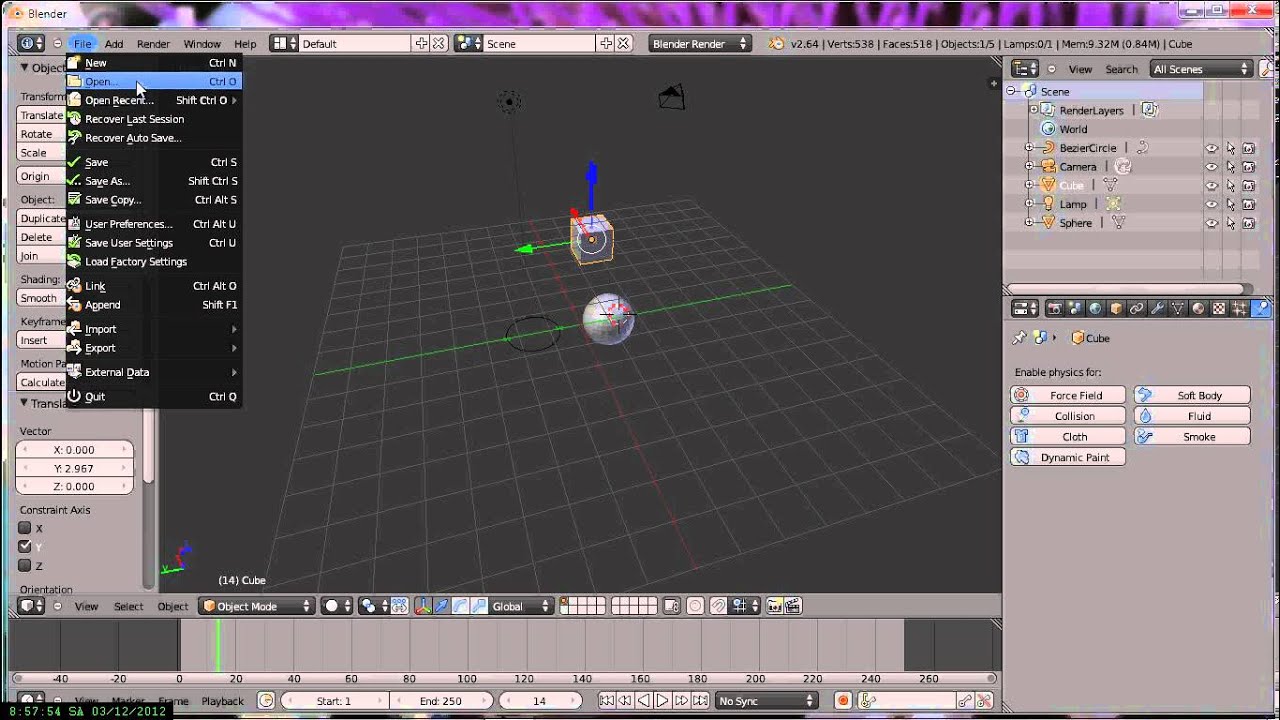The height and width of the screenshot is (720, 1280).
Task: Open the Render properties camera icon
Action: pos(1054,308)
